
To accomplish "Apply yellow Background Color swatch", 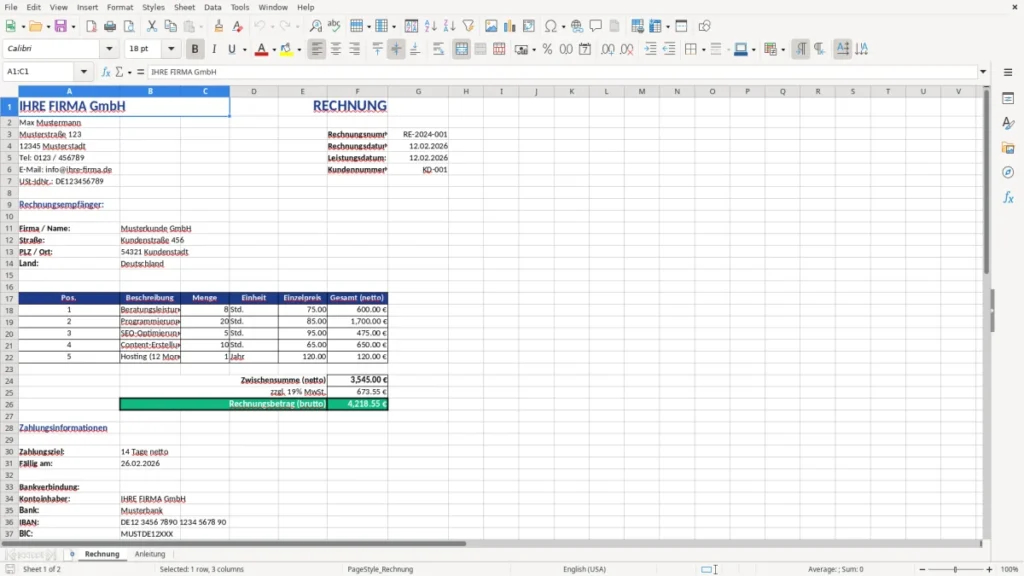I will click(286, 49).
